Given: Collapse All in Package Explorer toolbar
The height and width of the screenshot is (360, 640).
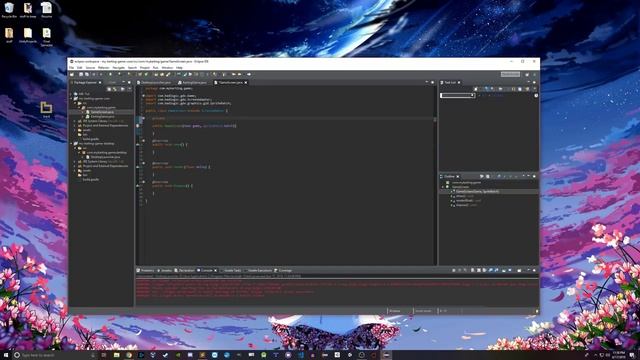Looking at the screenshot, I should [109, 89].
